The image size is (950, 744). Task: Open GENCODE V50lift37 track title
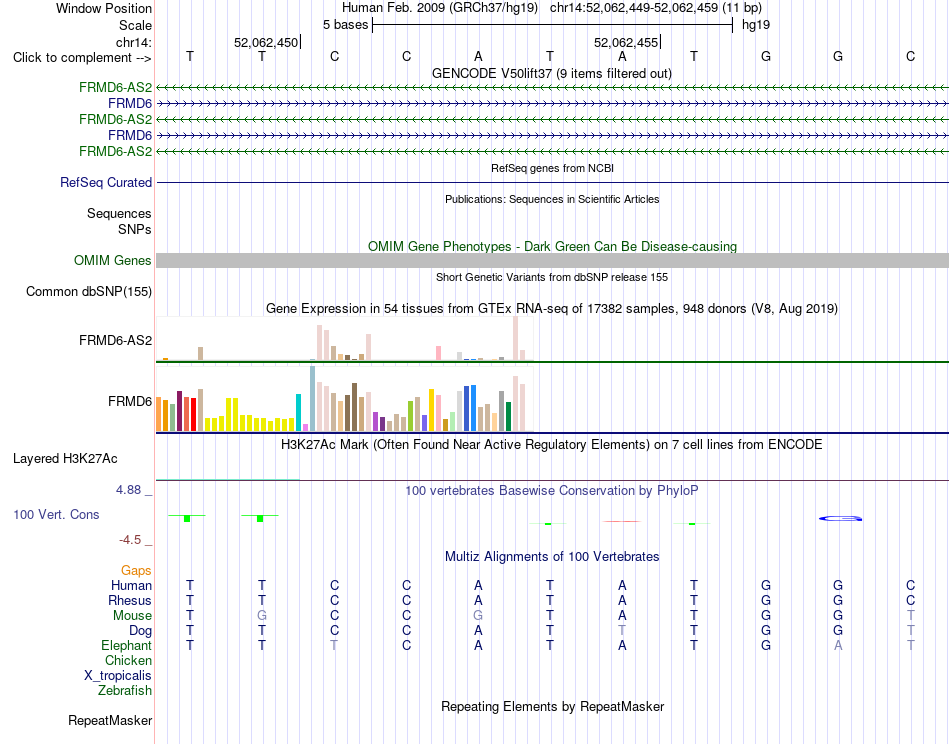tap(551, 73)
